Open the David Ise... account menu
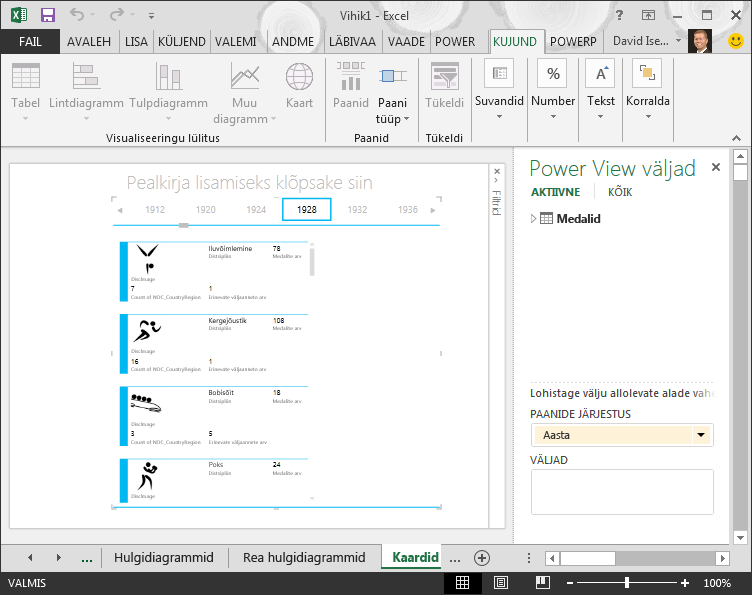 point(646,41)
